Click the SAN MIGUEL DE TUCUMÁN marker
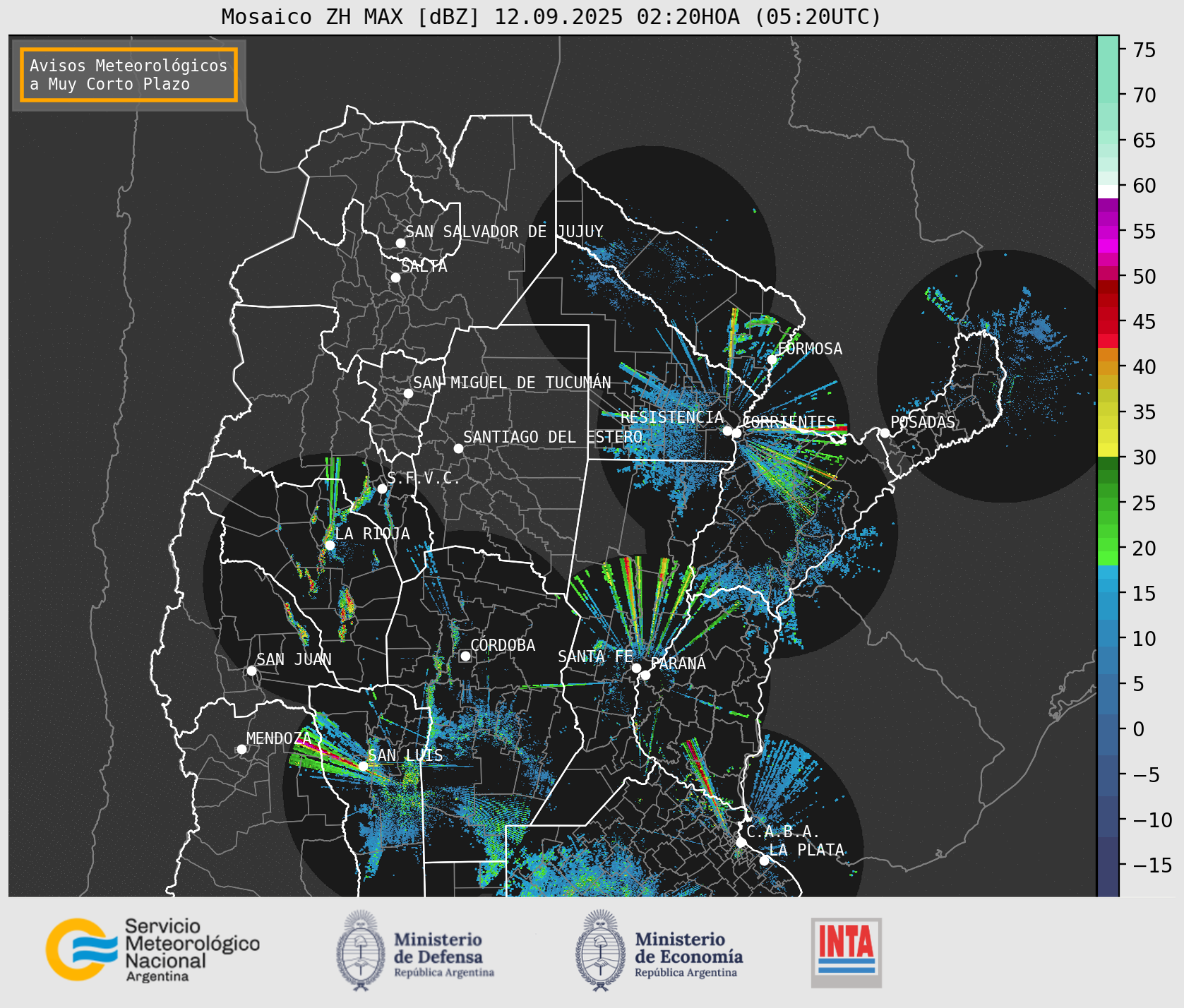1184x1008 pixels. pos(408,393)
